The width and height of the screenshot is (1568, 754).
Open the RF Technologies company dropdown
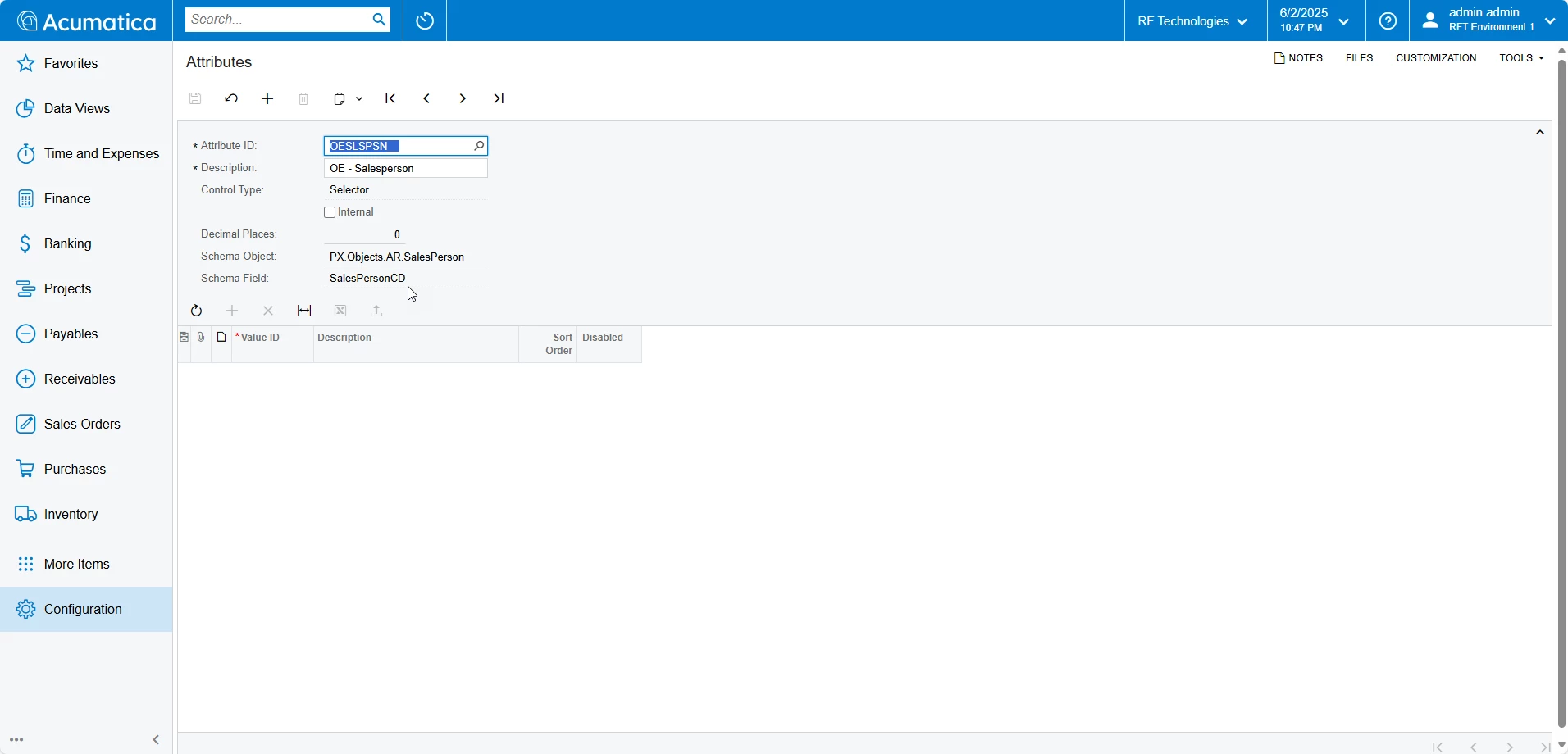click(1194, 21)
